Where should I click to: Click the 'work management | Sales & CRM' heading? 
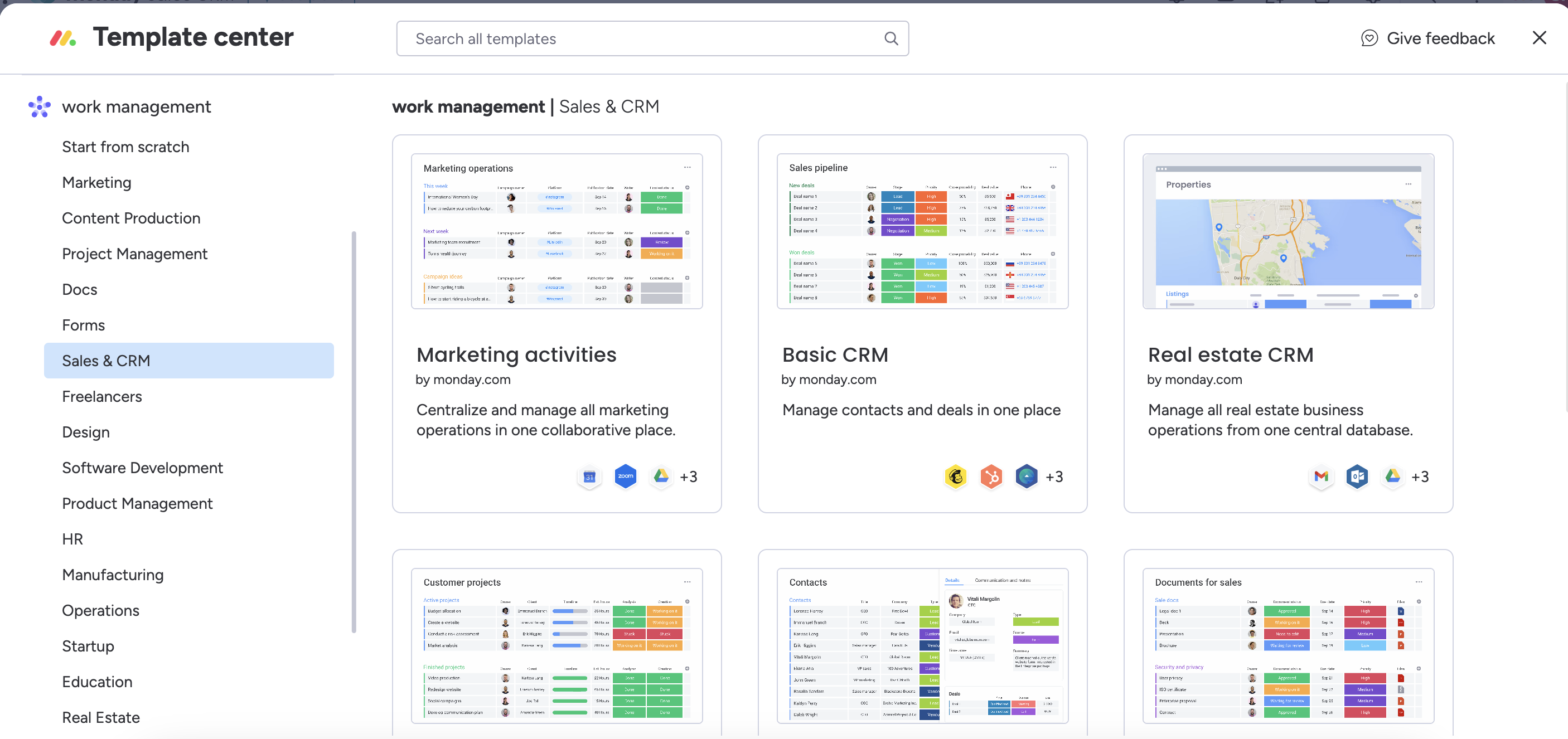[x=525, y=106]
